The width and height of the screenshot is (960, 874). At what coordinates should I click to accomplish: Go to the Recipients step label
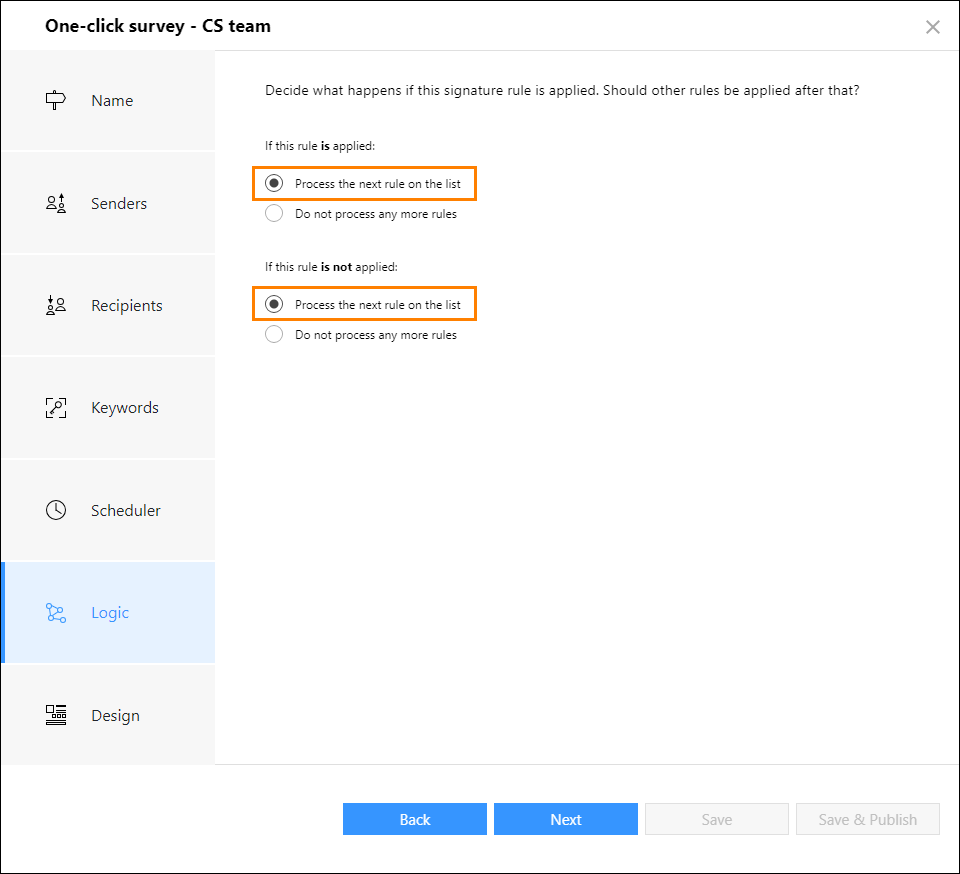tap(127, 305)
